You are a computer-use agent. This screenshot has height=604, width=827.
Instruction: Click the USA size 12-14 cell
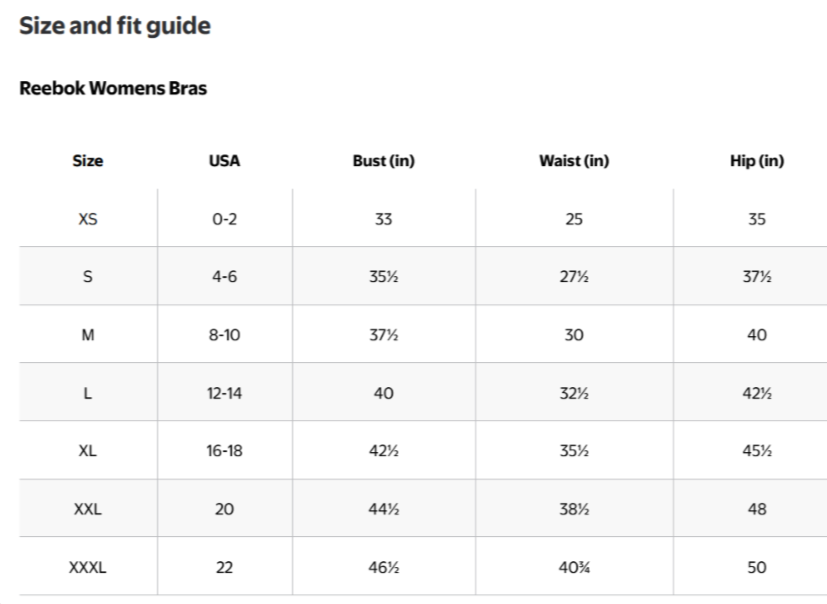tap(224, 393)
